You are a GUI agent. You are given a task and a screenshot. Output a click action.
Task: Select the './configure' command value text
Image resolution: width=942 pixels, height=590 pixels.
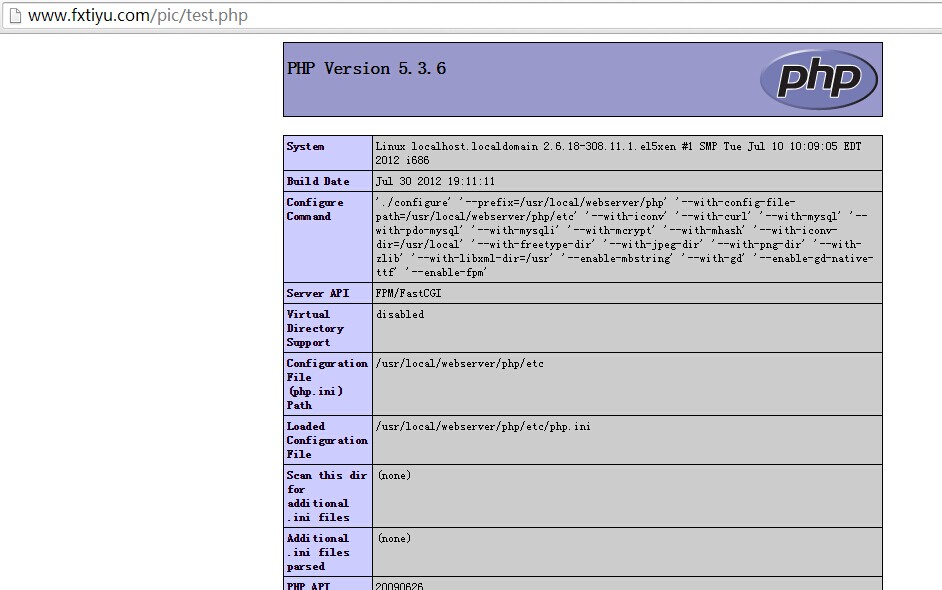[x=624, y=237]
